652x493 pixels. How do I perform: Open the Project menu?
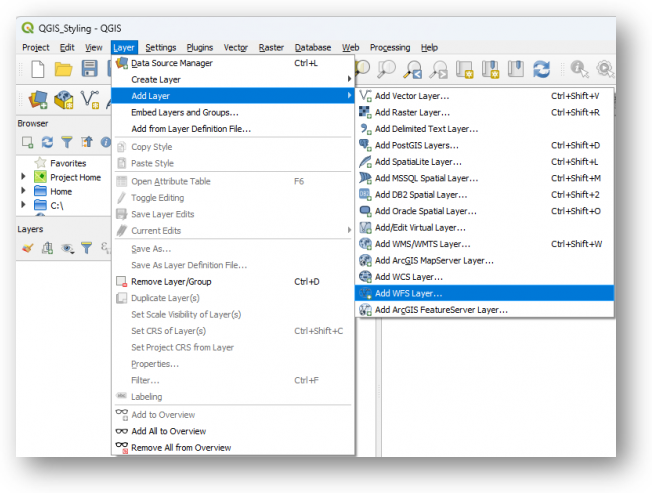[36, 47]
